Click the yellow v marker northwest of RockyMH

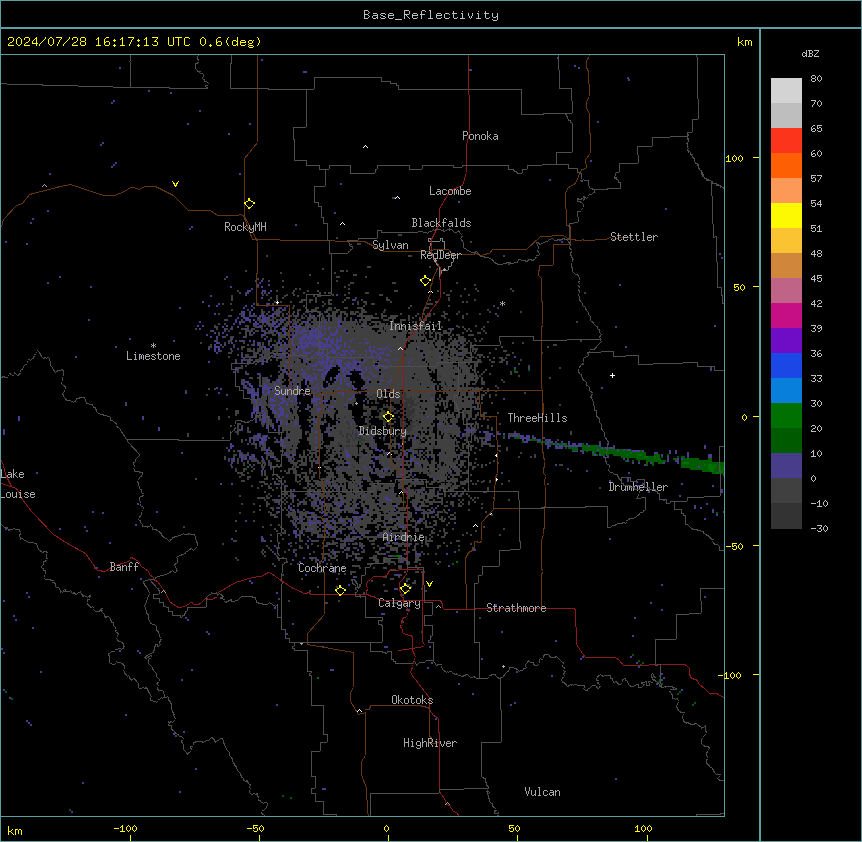coord(175,184)
